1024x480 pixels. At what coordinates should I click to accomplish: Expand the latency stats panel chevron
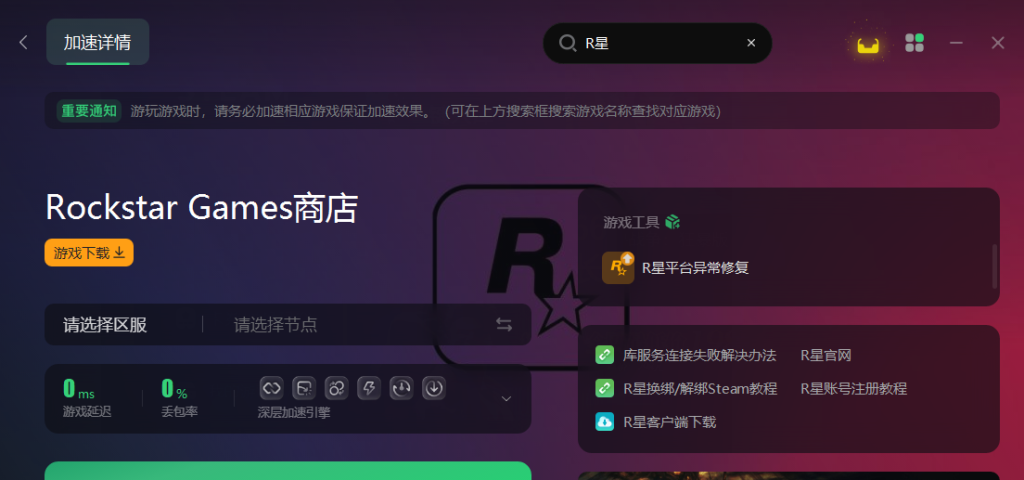pyautogui.click(x=506, y=398)
